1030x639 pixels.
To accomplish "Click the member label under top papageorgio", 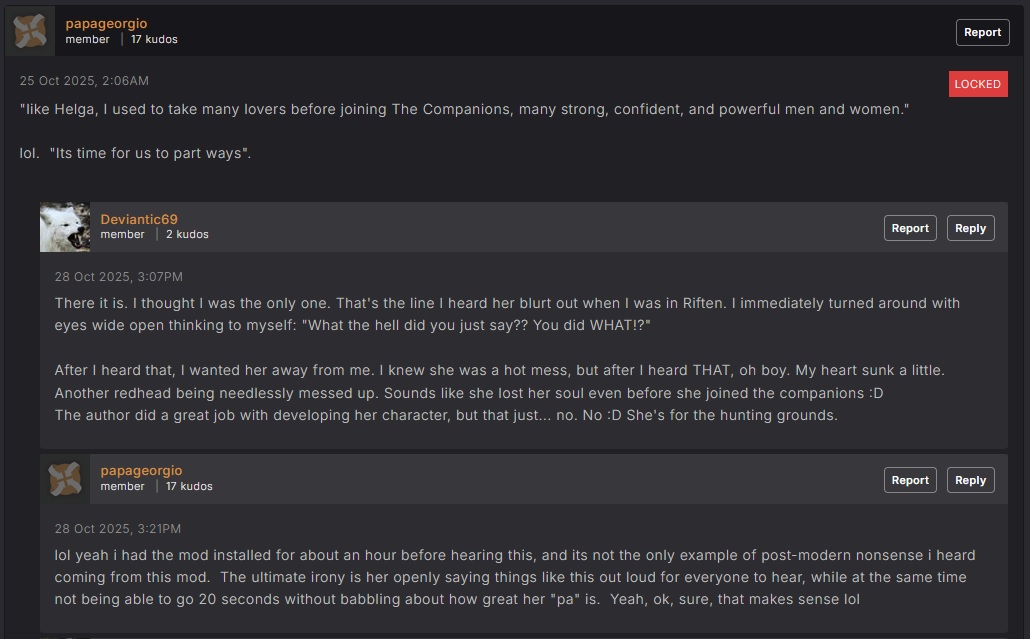I will [87, 39].
